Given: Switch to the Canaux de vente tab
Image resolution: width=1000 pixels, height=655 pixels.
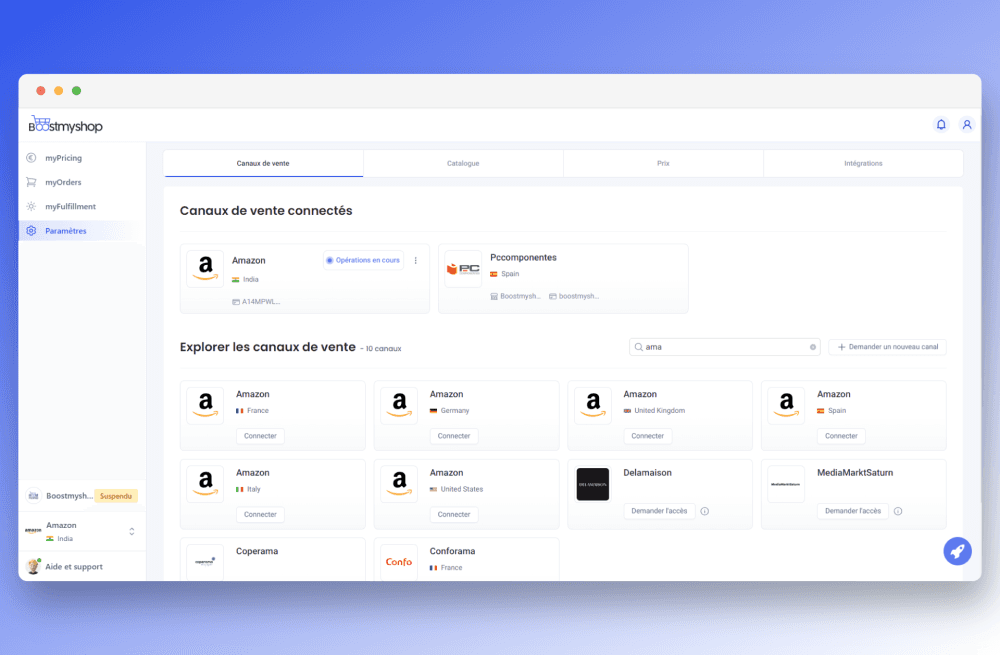Looking at the screenshot, I should coord(263,163).
